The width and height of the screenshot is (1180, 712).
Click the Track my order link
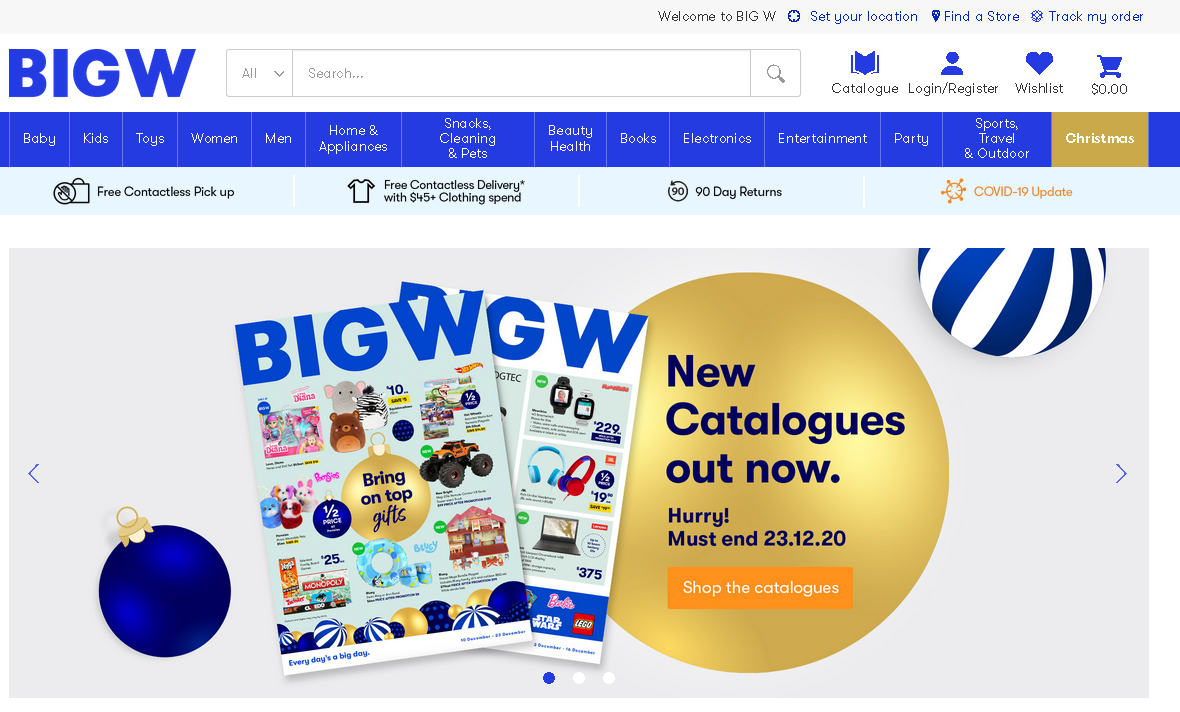click(x=1087, y=17)
